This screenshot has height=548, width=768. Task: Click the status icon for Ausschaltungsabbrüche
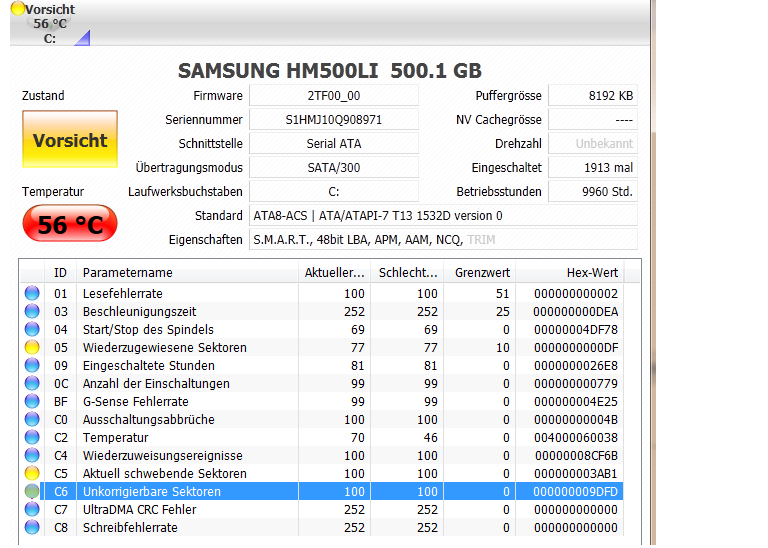pos(32,419)
